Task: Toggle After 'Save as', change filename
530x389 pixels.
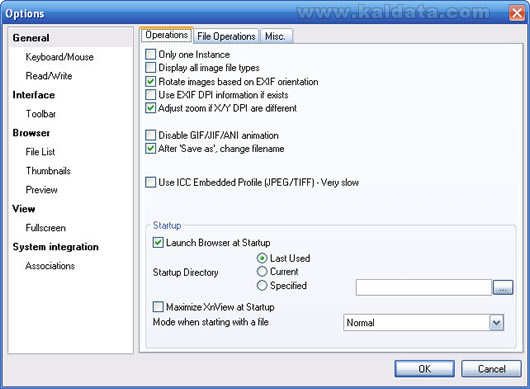Action: [150, 149]
